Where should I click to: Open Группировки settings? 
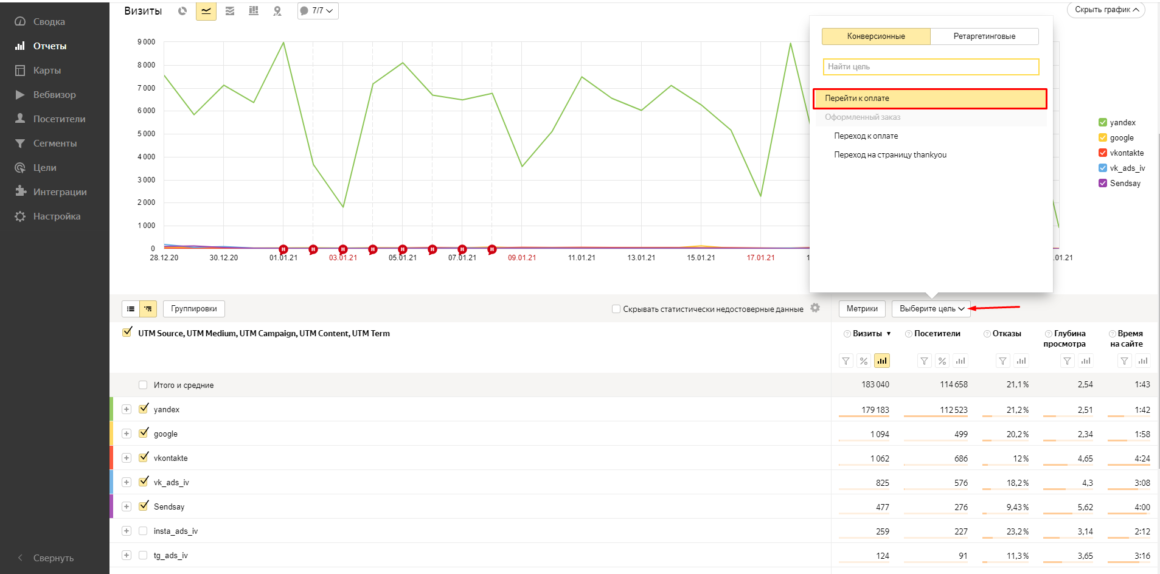click(194, 308)
